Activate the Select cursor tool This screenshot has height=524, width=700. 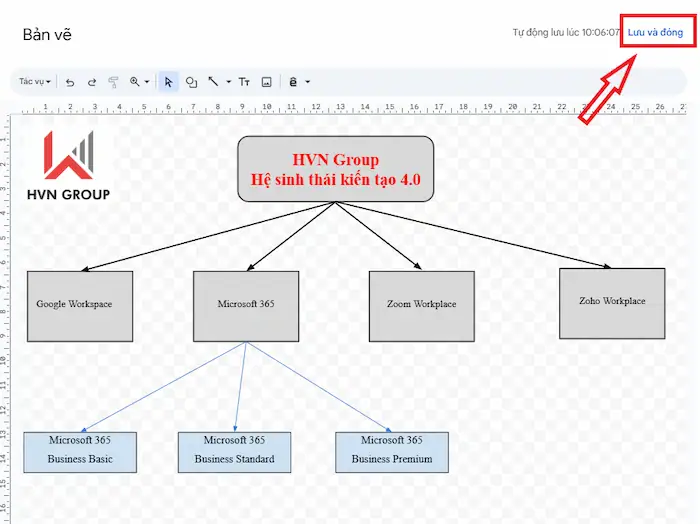coord(168,82)
